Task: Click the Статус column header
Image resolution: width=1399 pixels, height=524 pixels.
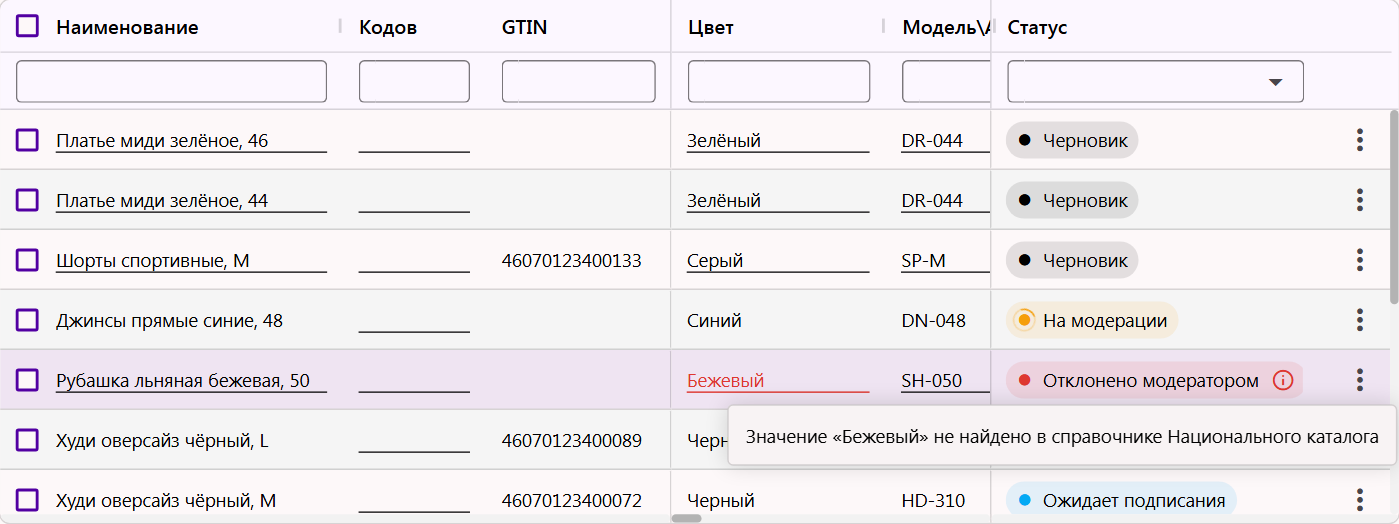Action: (1037, 27)
